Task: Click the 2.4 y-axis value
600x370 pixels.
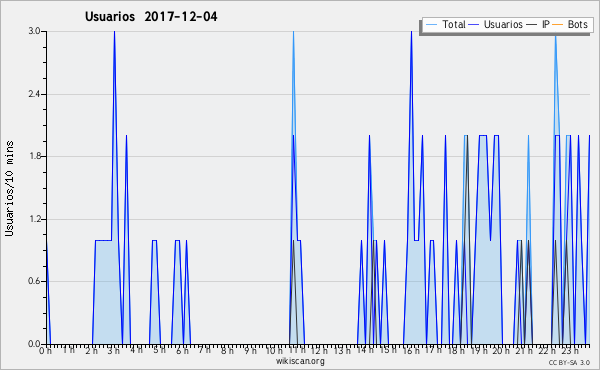Action: pyautogui.click(x=34, y=94)
